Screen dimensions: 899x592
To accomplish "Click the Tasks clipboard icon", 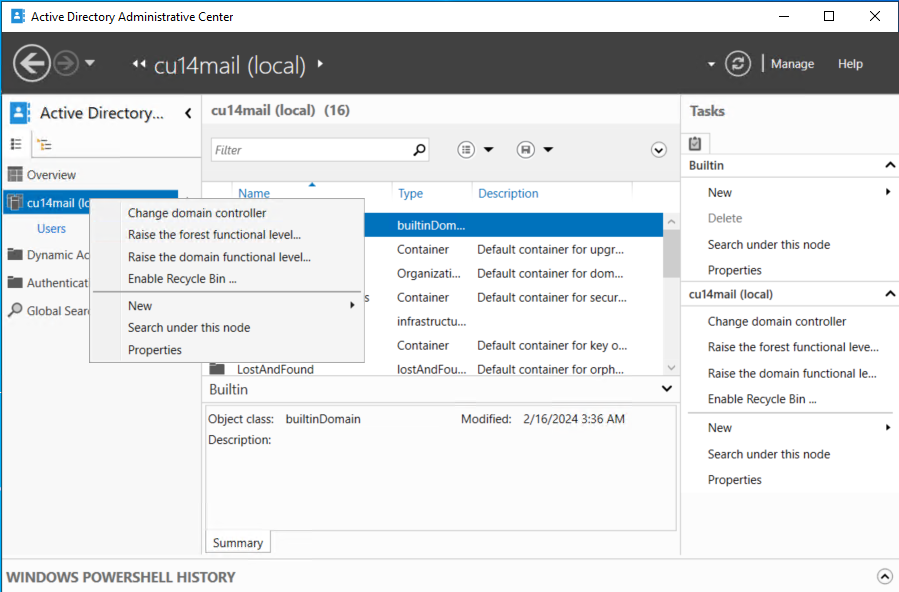I will [695, 143].
